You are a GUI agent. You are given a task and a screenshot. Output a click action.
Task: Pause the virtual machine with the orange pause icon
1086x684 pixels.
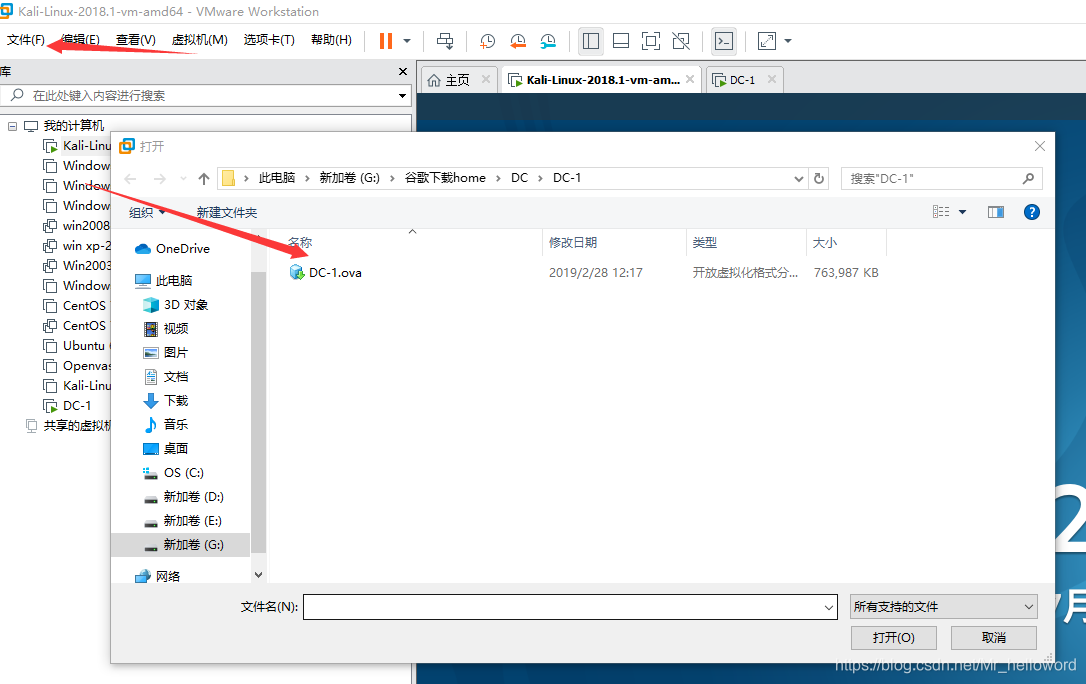[386, 41]
